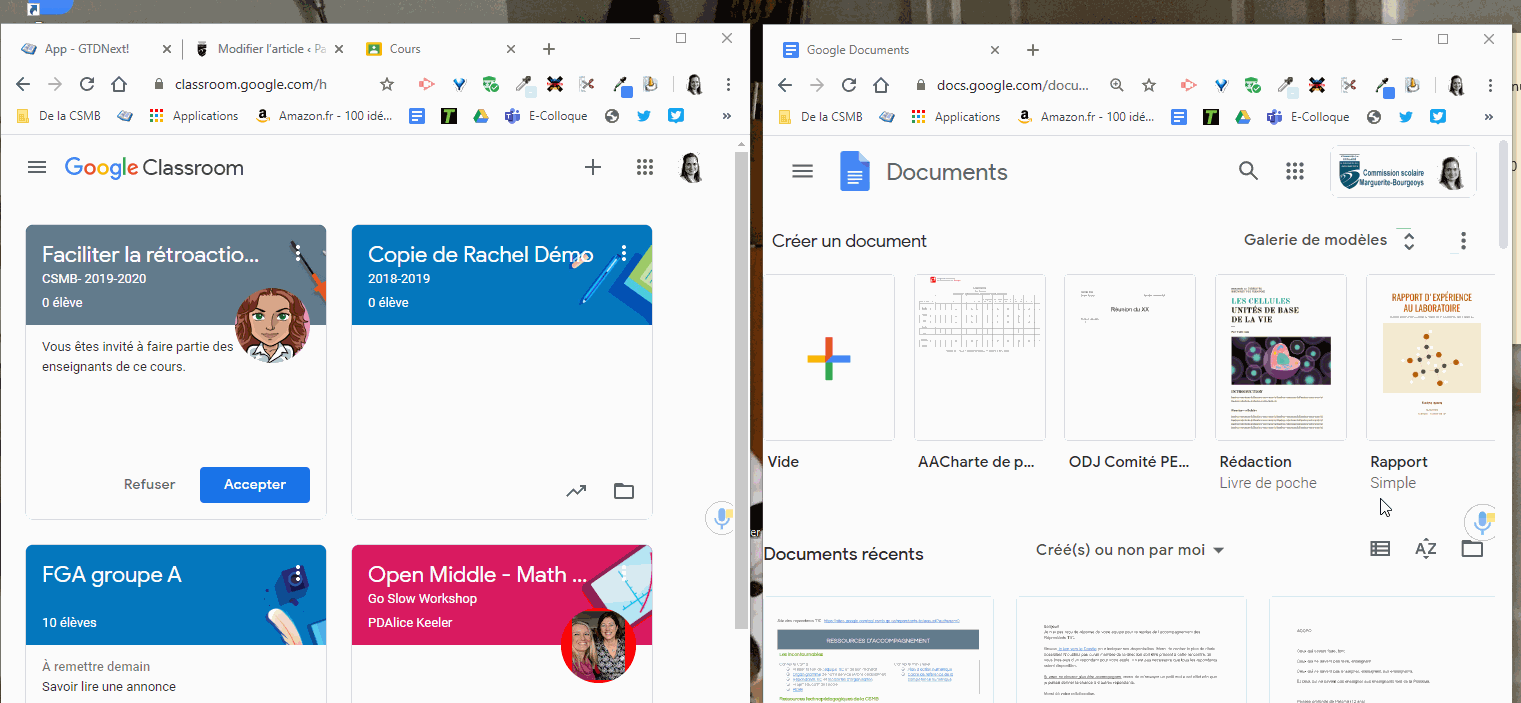Decline the class invitation with Refuser
Screen dimensions: 1521x703
pyautogui.click(x=149, y=484)
